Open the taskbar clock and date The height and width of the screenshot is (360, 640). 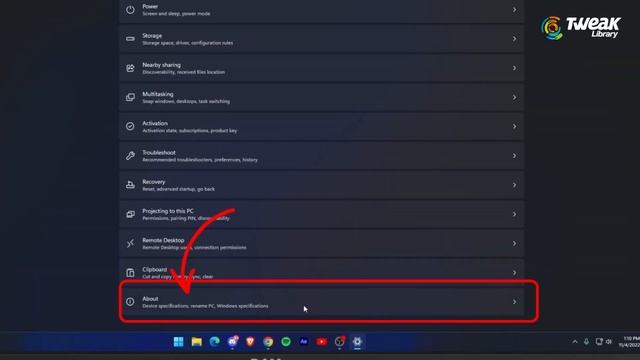(629, 342)
